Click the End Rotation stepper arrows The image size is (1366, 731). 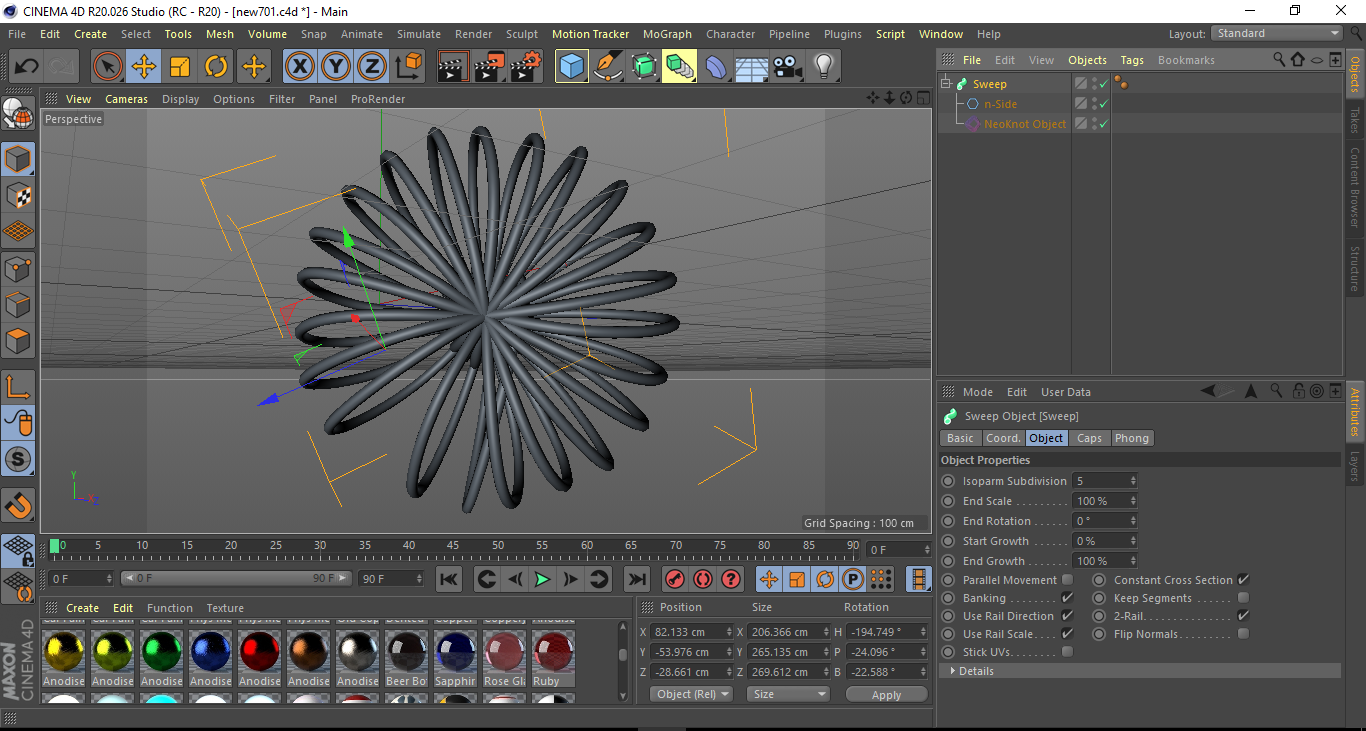tap(1133, 521)
